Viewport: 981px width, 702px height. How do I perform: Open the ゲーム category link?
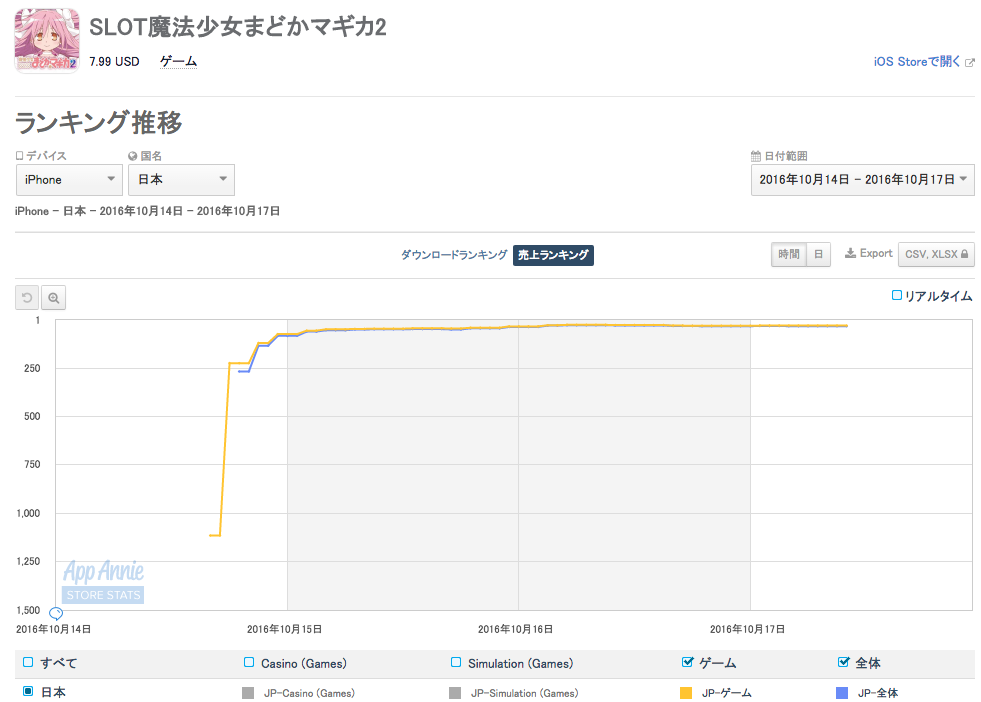coord(178,61)
